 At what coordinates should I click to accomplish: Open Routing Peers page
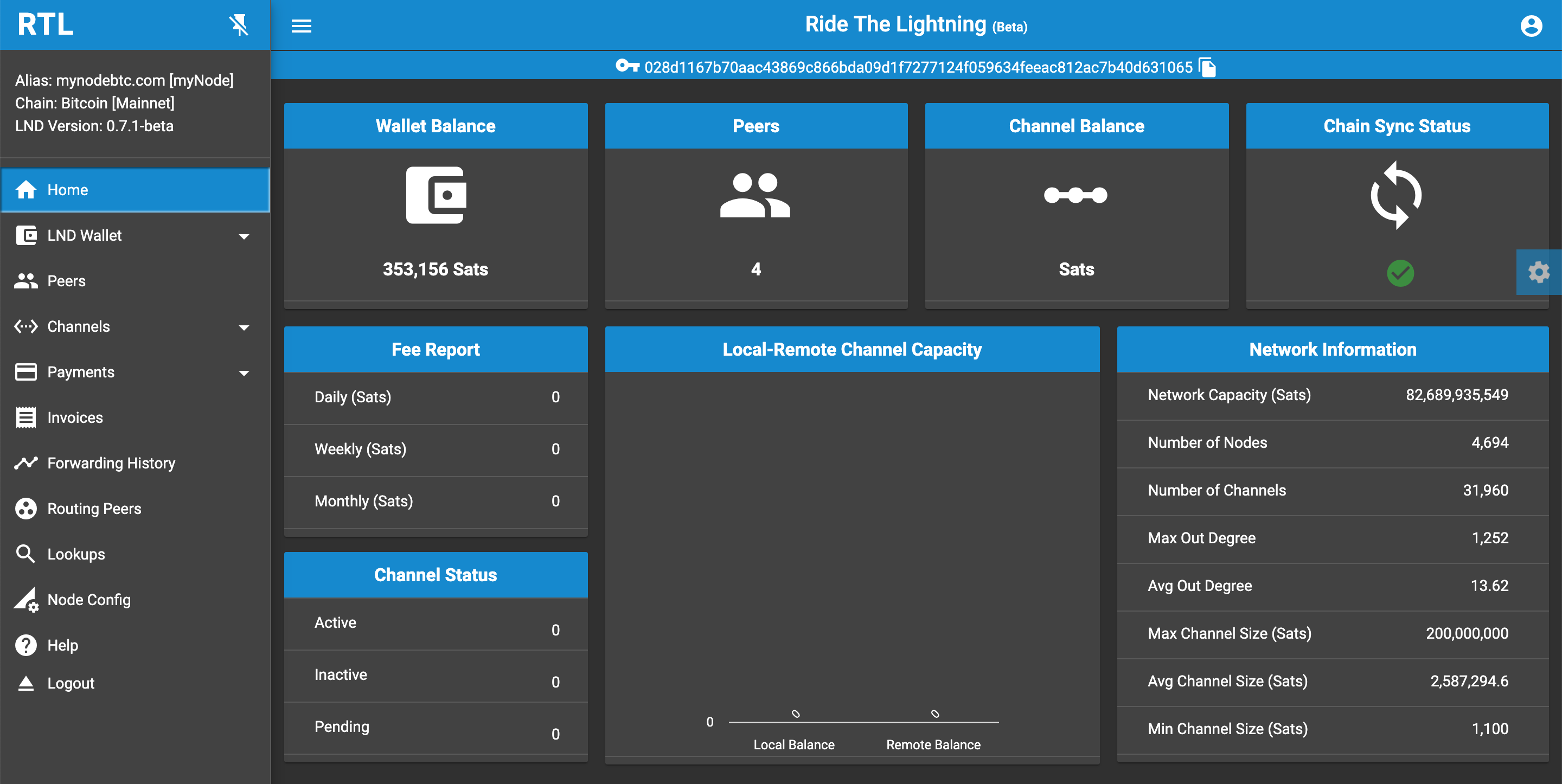click(x=135, y=508)
